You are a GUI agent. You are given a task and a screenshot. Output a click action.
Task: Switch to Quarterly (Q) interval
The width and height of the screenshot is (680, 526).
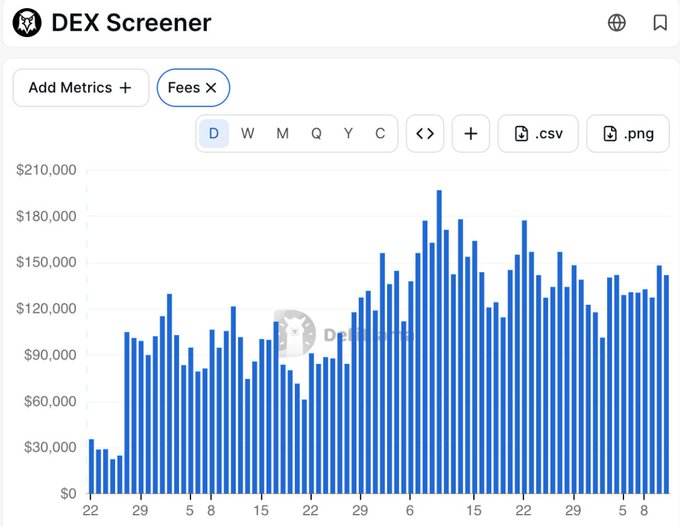tap(316, 134)
